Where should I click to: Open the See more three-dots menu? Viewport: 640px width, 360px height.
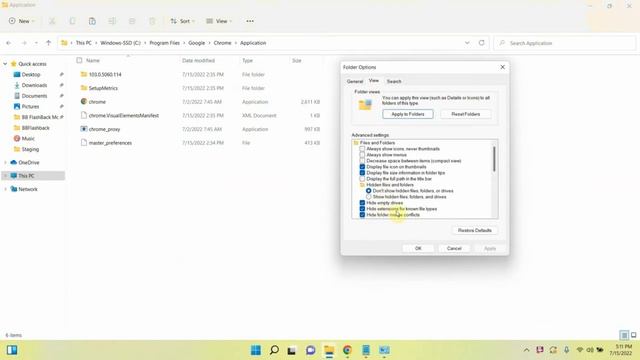click(250, 21)
